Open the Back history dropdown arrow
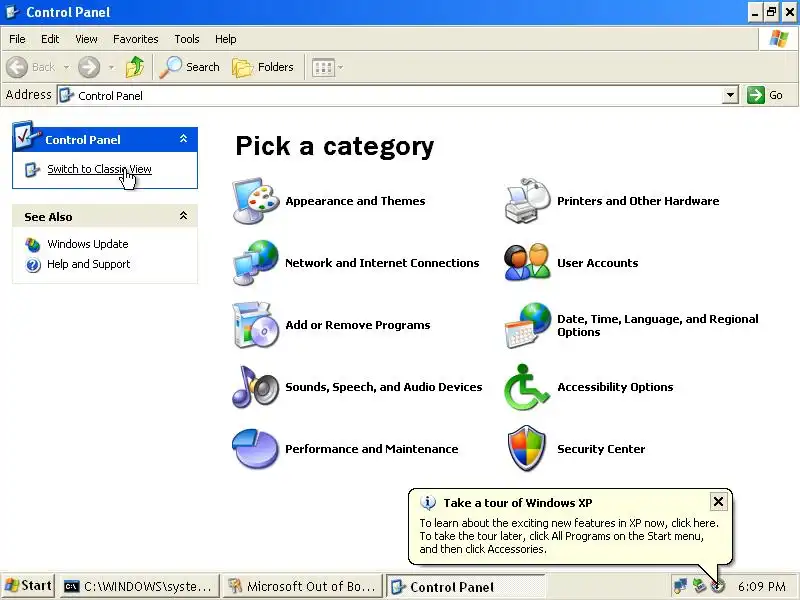Image resolution: width=800 pixels, height=600 pixels. tap(66, 67)
